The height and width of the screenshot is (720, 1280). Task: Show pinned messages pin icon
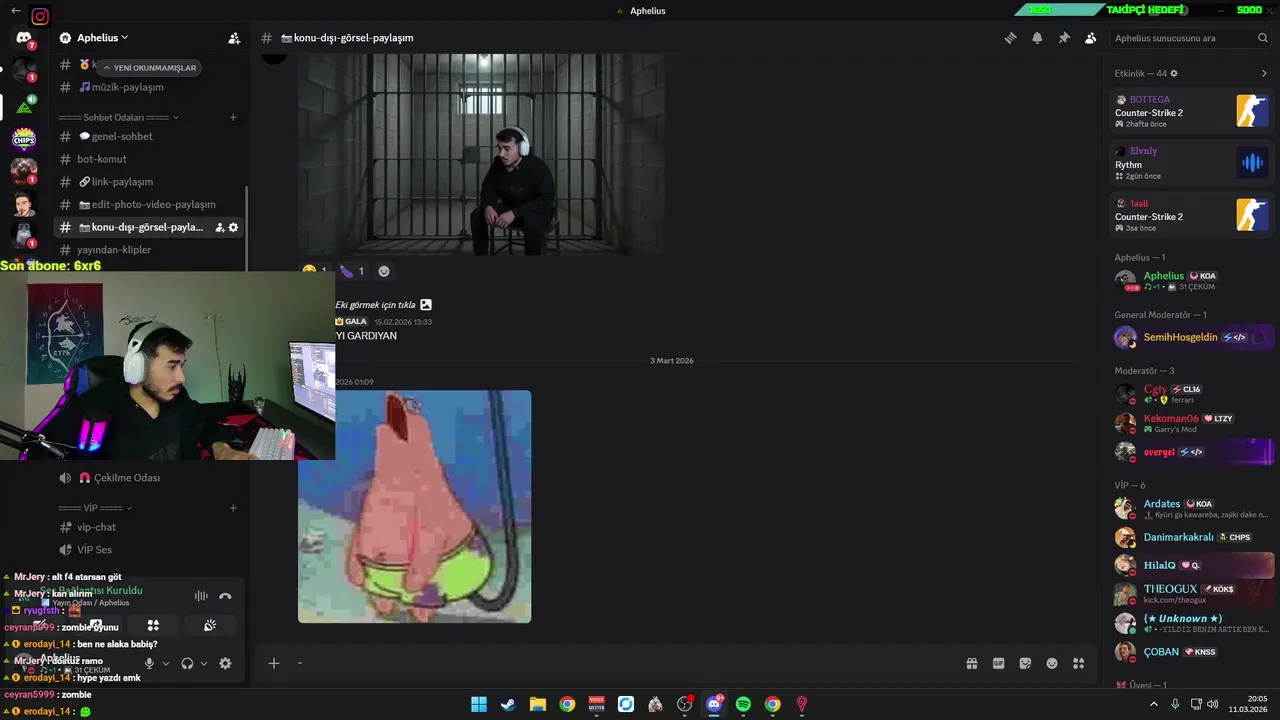click(1064, 38)
